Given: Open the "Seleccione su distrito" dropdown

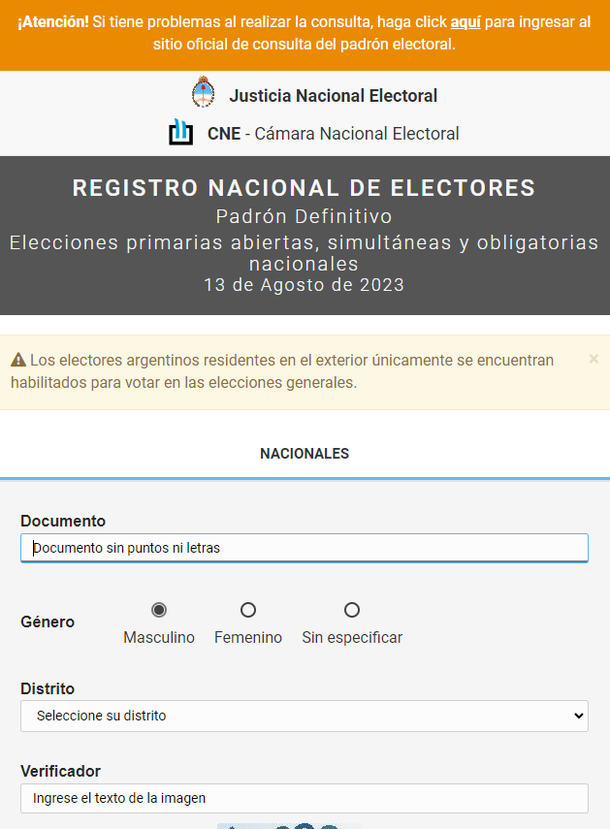Looking at the screenshot, I should coord(304,716).
